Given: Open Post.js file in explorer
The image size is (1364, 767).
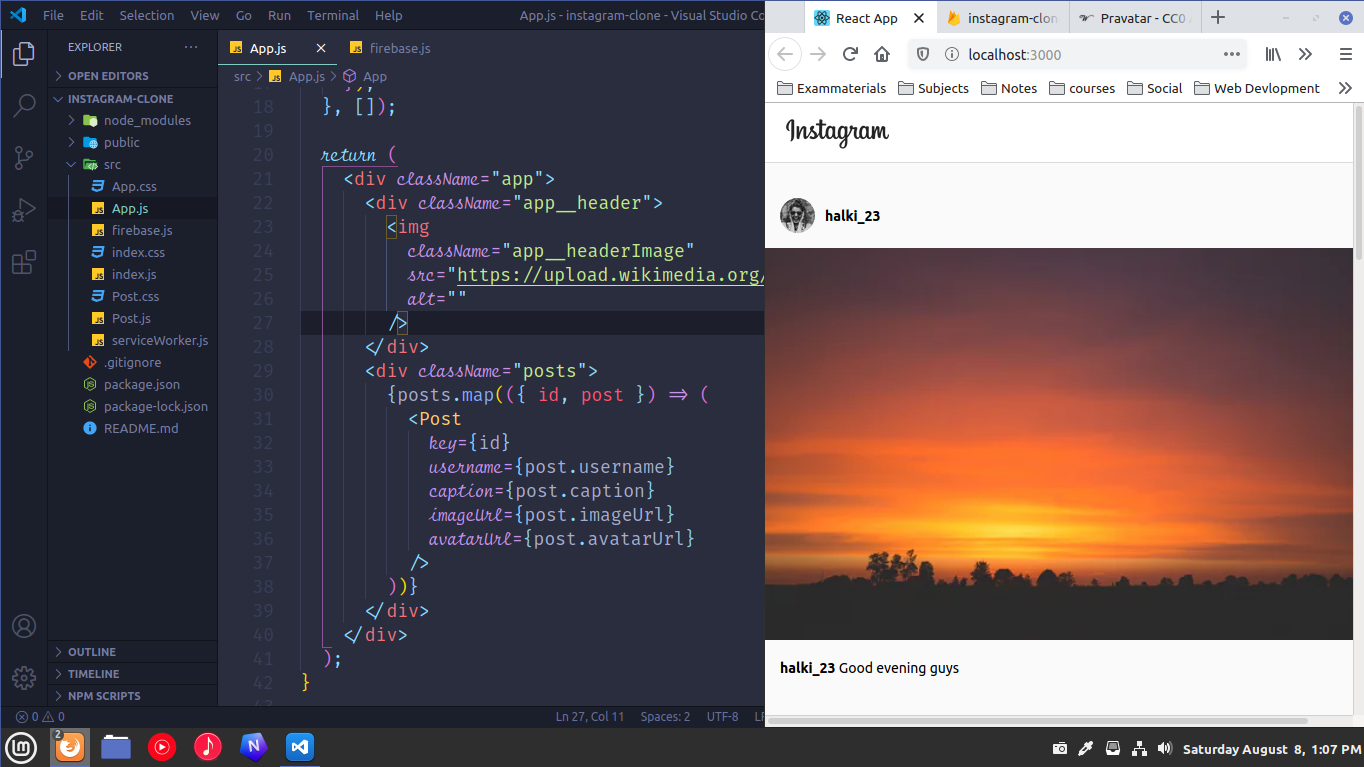Looking at the screenshot, I should 131,318.
